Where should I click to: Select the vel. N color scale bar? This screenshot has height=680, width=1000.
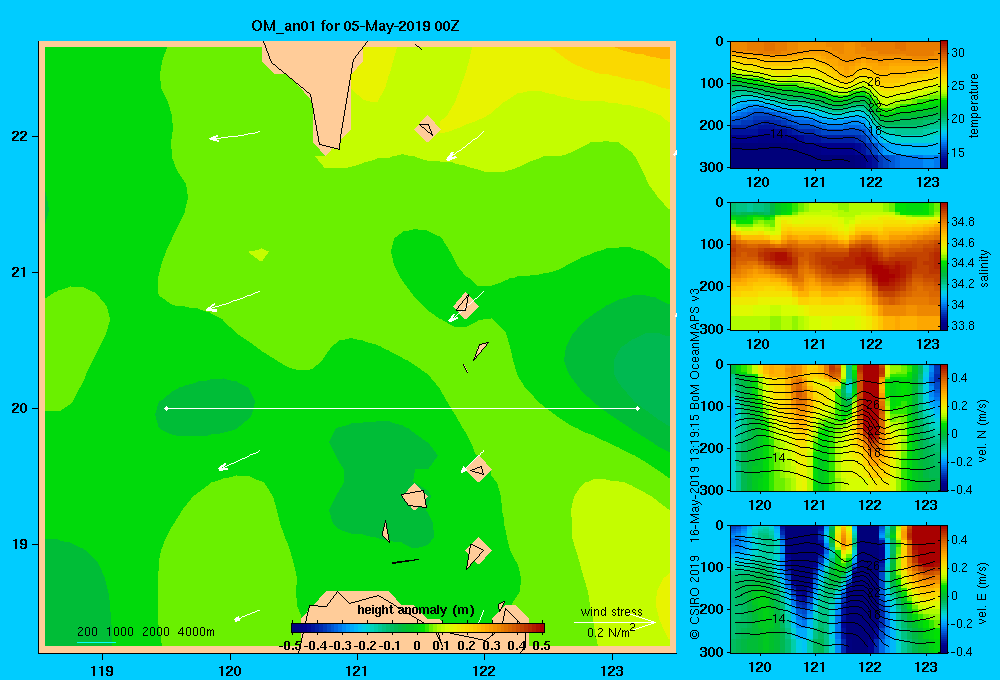(944, 427)
